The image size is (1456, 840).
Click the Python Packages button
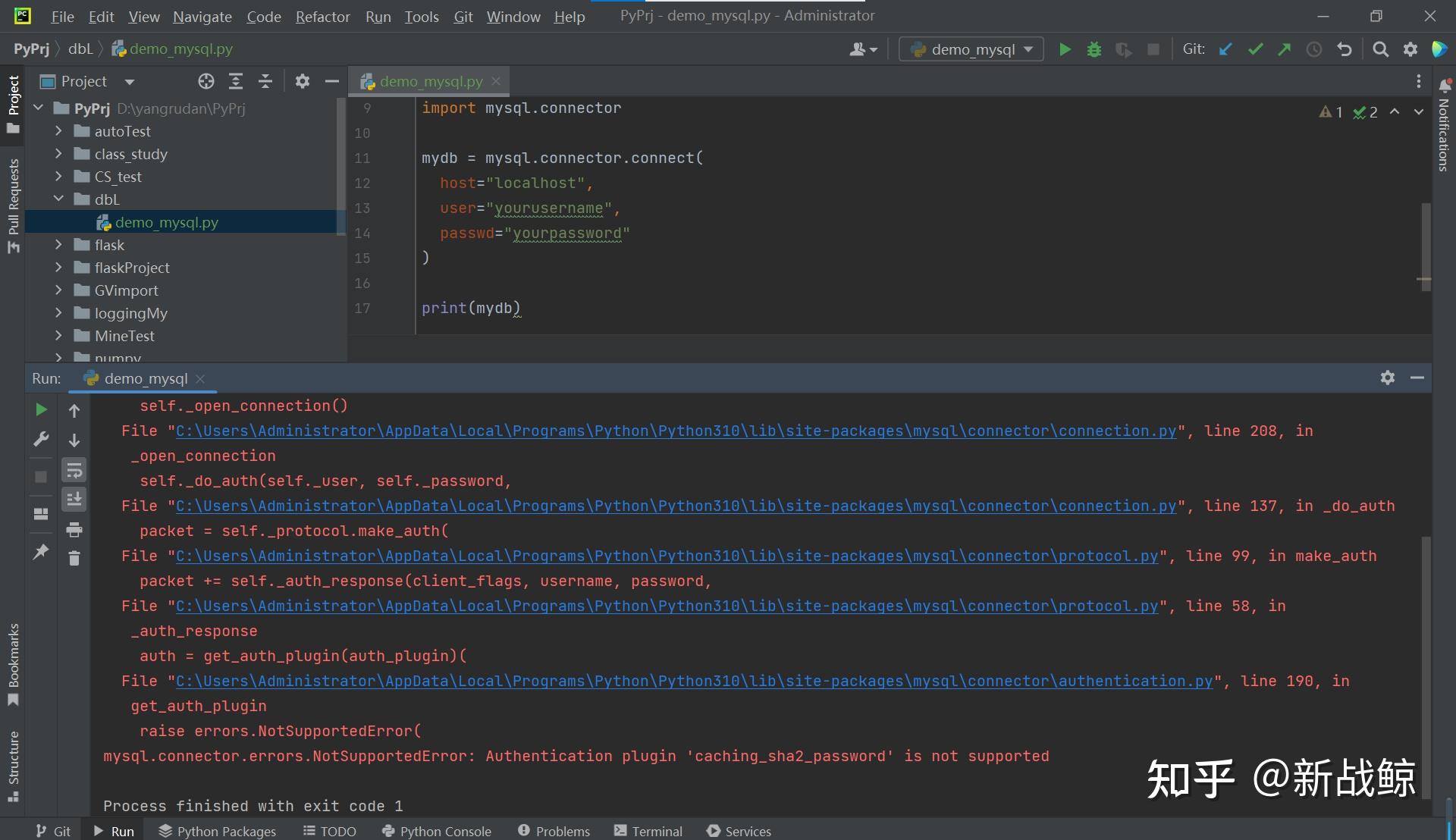[x=218, y=831]
